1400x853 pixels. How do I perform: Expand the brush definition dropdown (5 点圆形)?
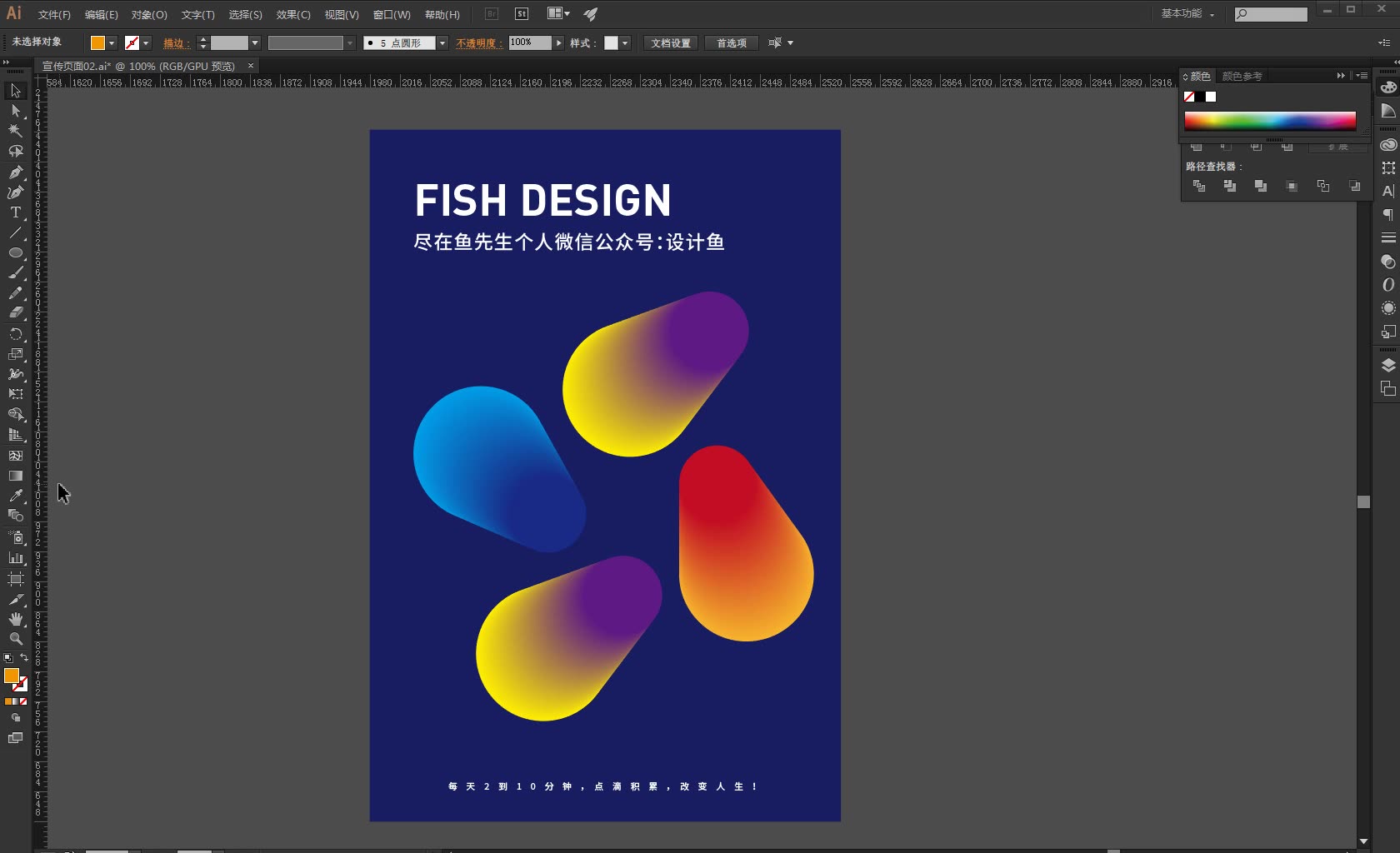442,43
